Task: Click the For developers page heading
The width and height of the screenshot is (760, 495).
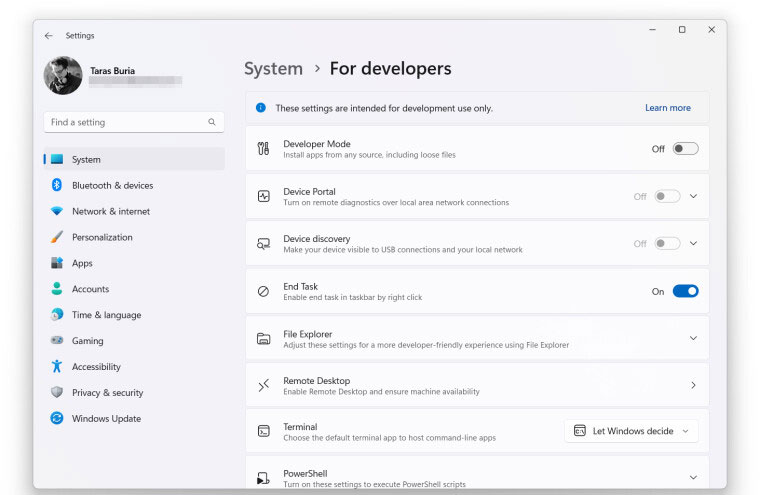Action: point(391,69)
